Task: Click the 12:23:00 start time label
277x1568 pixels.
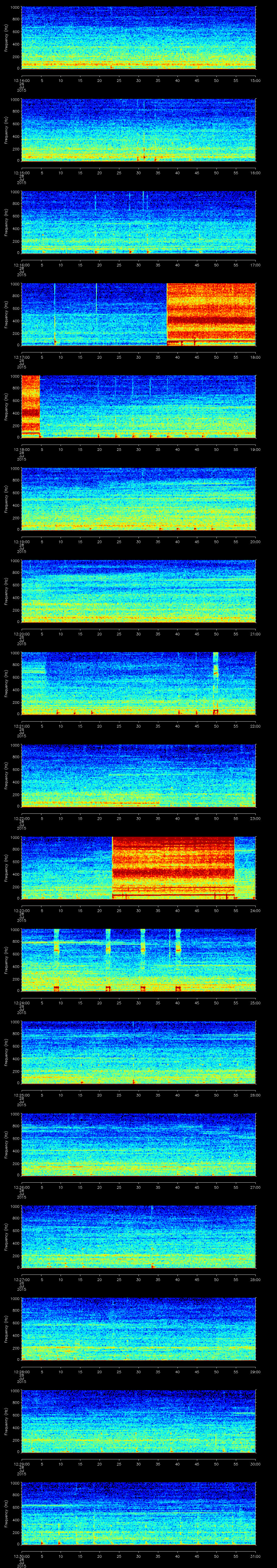Action: [x=21, y=910]
